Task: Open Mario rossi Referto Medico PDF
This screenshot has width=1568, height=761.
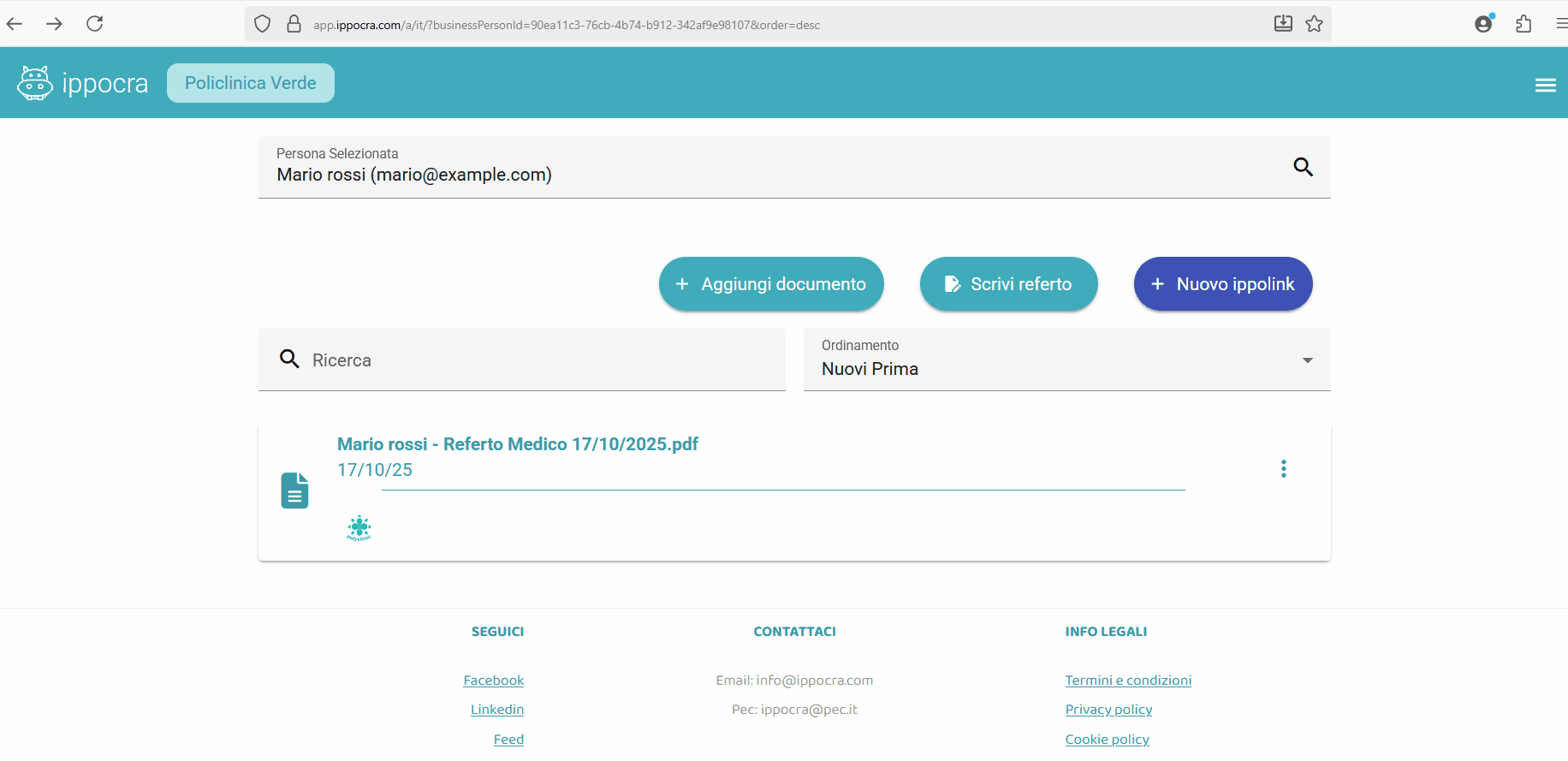Action: (517, 444)
